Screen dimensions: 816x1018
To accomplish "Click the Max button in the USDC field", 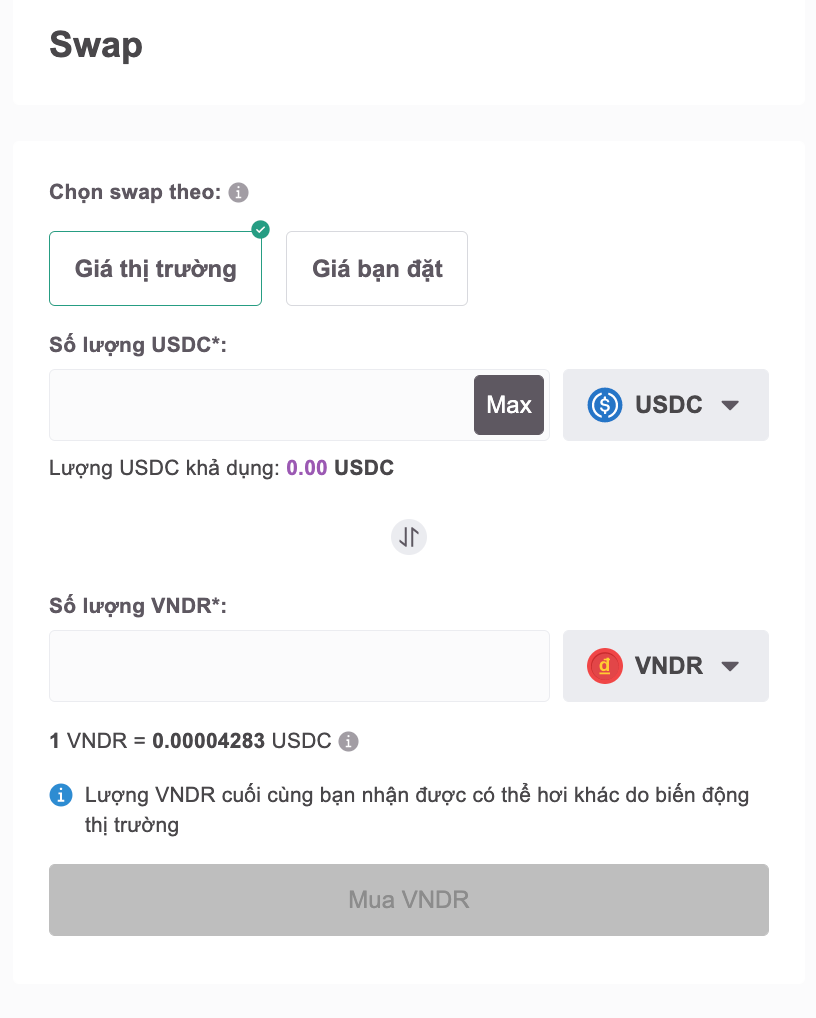I will pos(509,405).
